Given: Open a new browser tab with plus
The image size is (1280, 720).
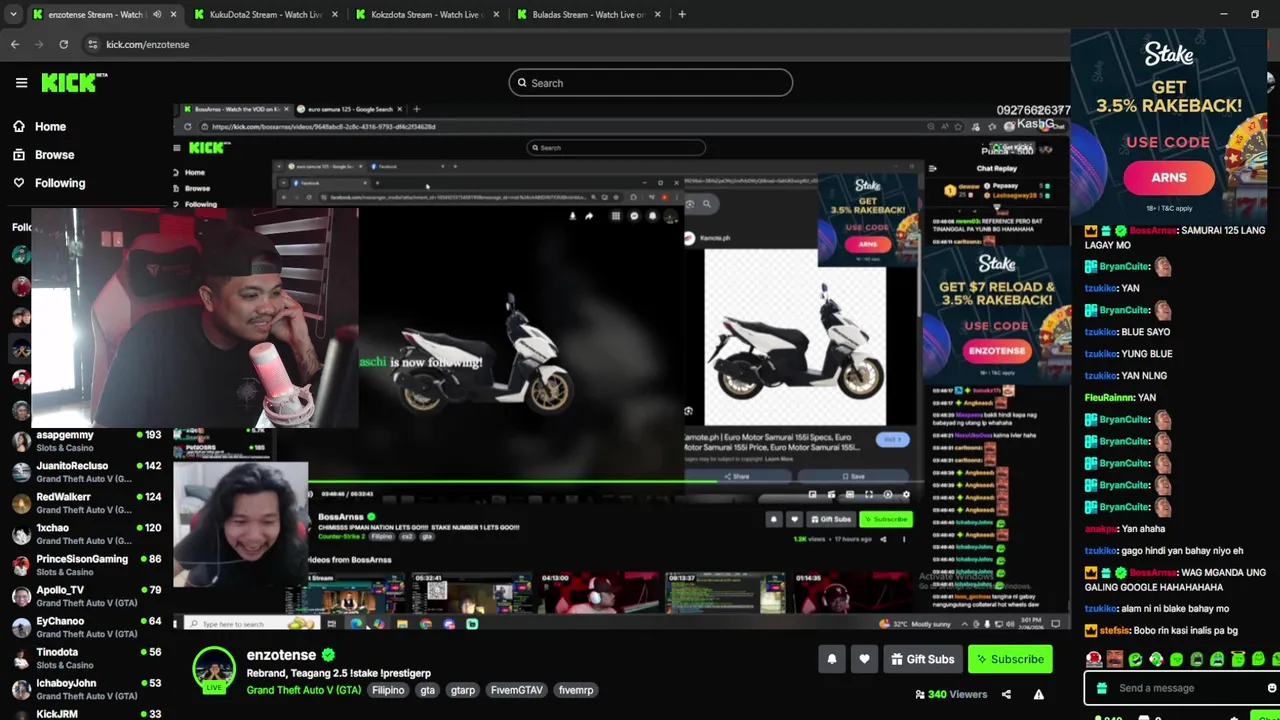Looking at the screenshot, I should click(x=682, y=14).
